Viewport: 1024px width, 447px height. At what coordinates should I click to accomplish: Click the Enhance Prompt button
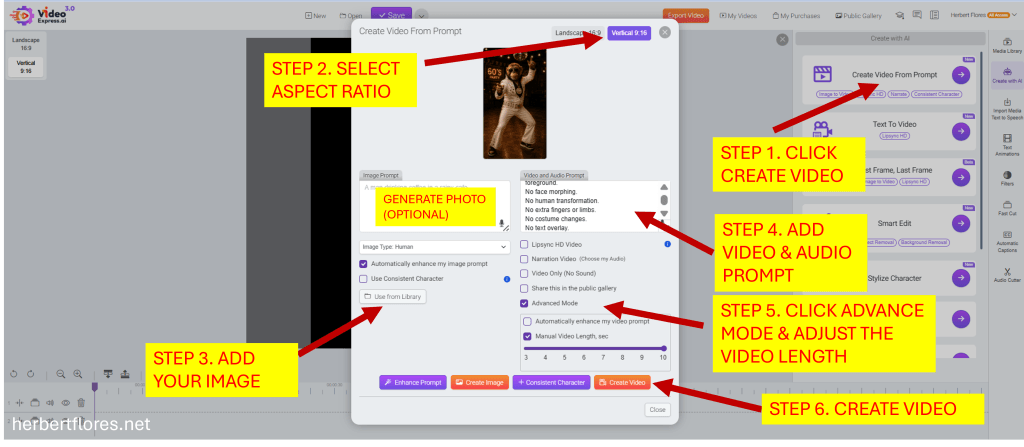pyautogui.click(x=413, y=382)
